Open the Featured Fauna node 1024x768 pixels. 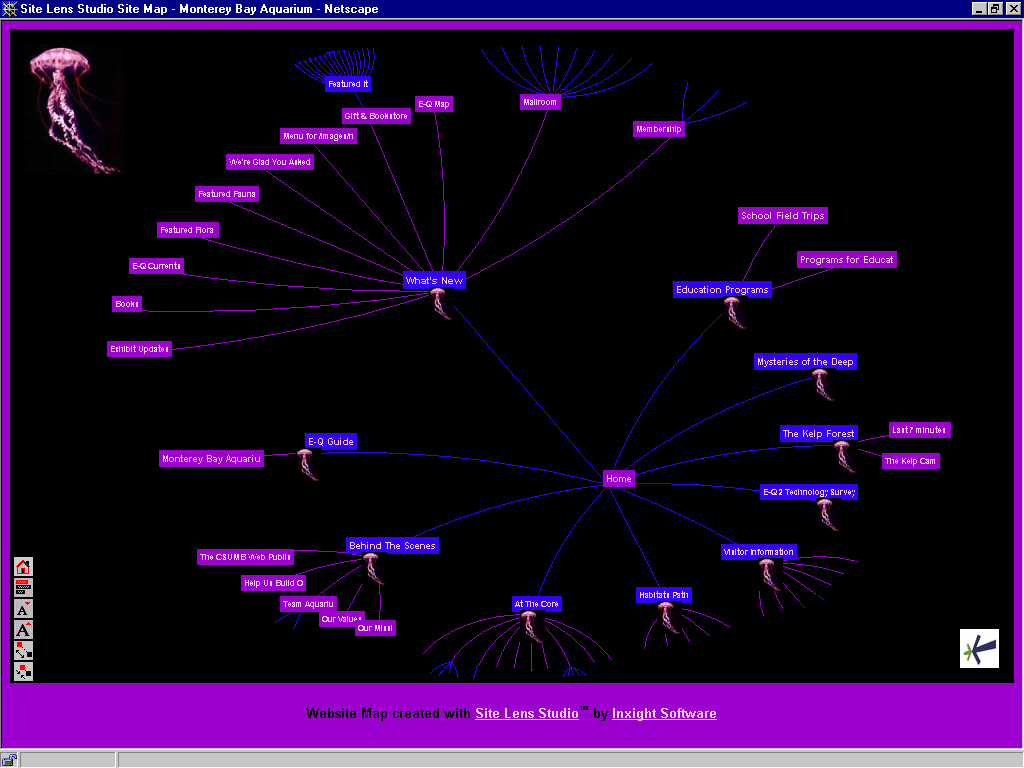point(227,194)
